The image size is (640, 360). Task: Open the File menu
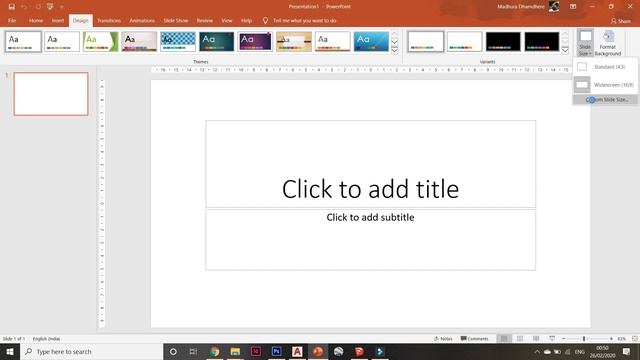pyautogui.click(x=12, y=20)
